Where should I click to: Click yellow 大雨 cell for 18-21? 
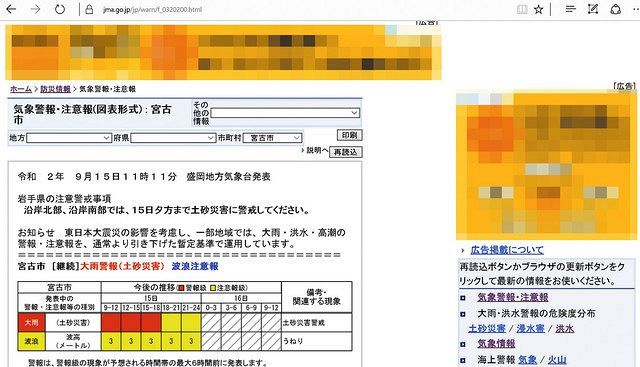coord(171,323)
